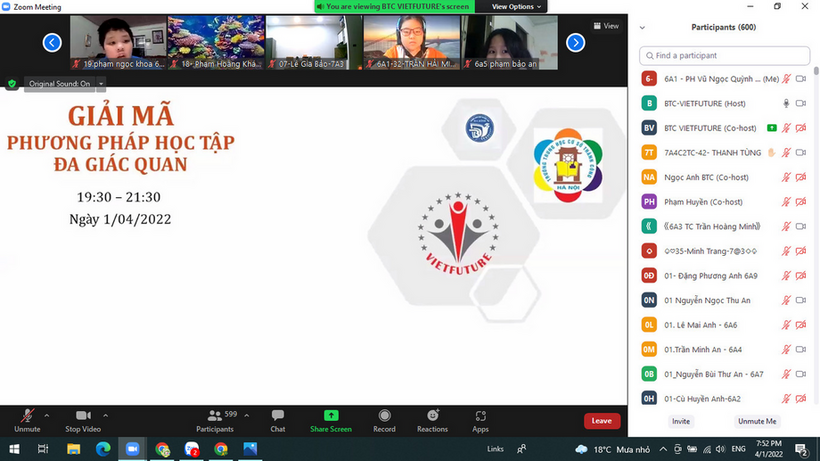
Task: Open the Reactions menu
Action: click(432, 415)
